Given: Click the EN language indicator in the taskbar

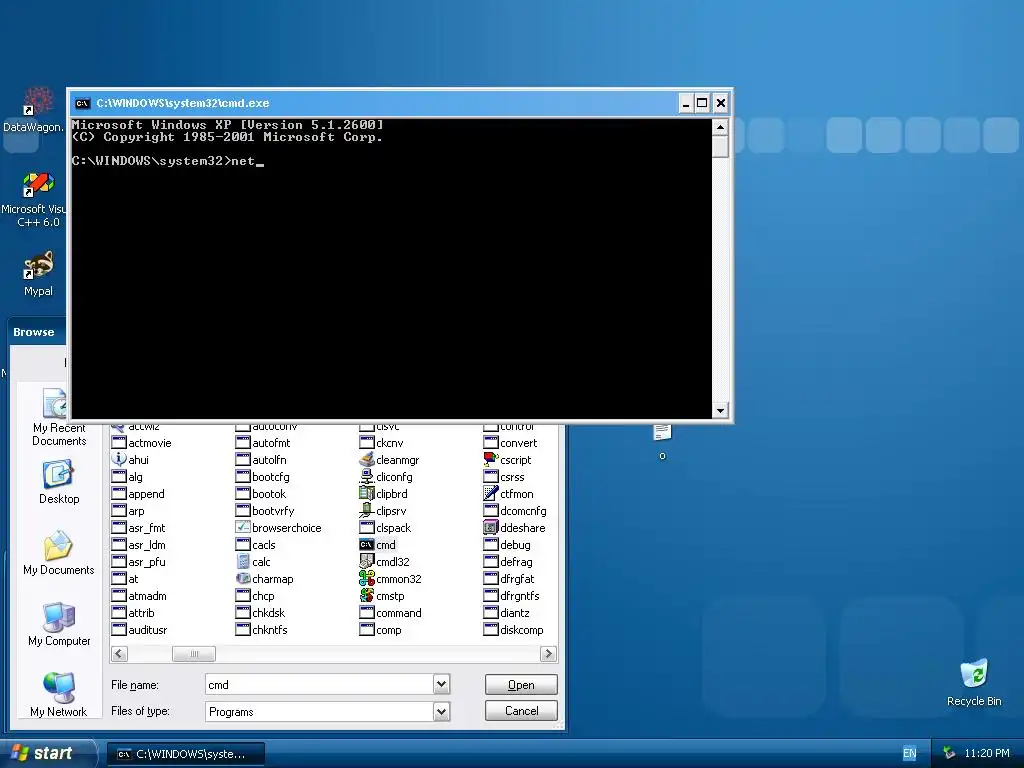Looking at the screenshot, I should tap(909, 754).
